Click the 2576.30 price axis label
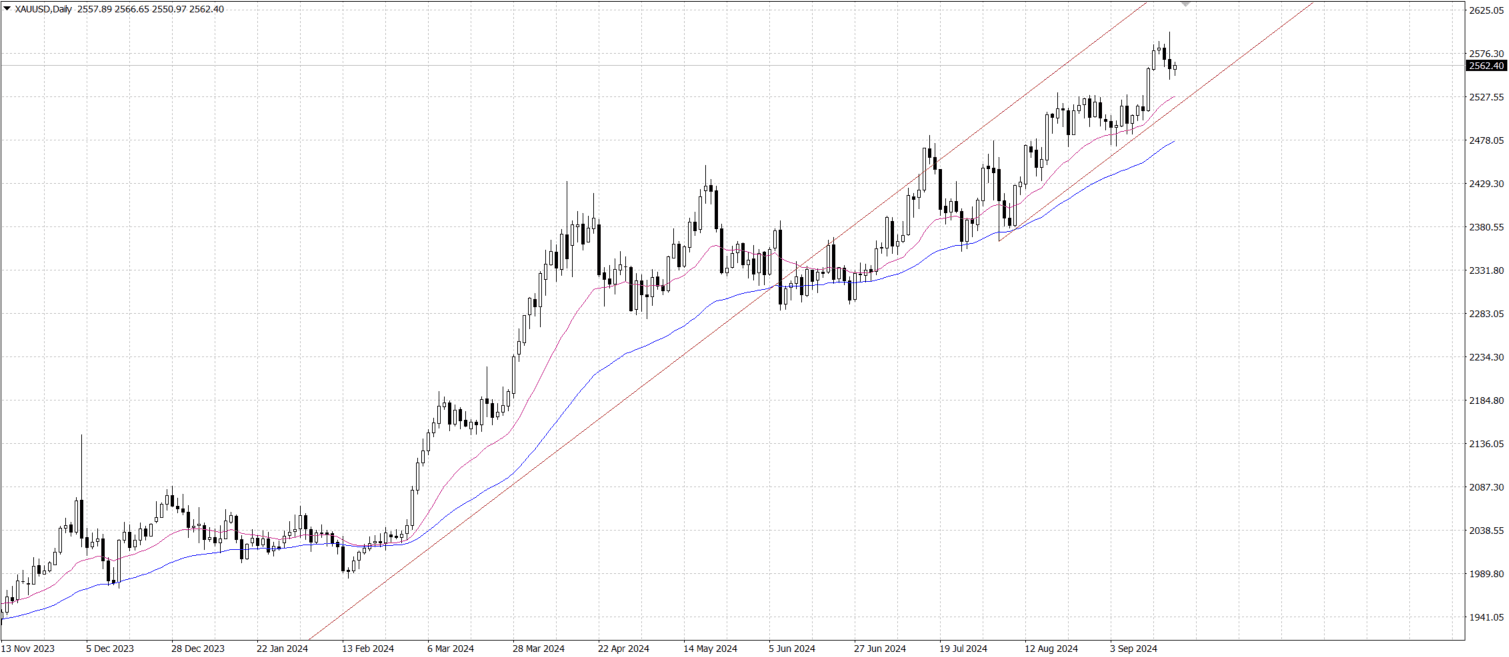 coord(1487,54)
